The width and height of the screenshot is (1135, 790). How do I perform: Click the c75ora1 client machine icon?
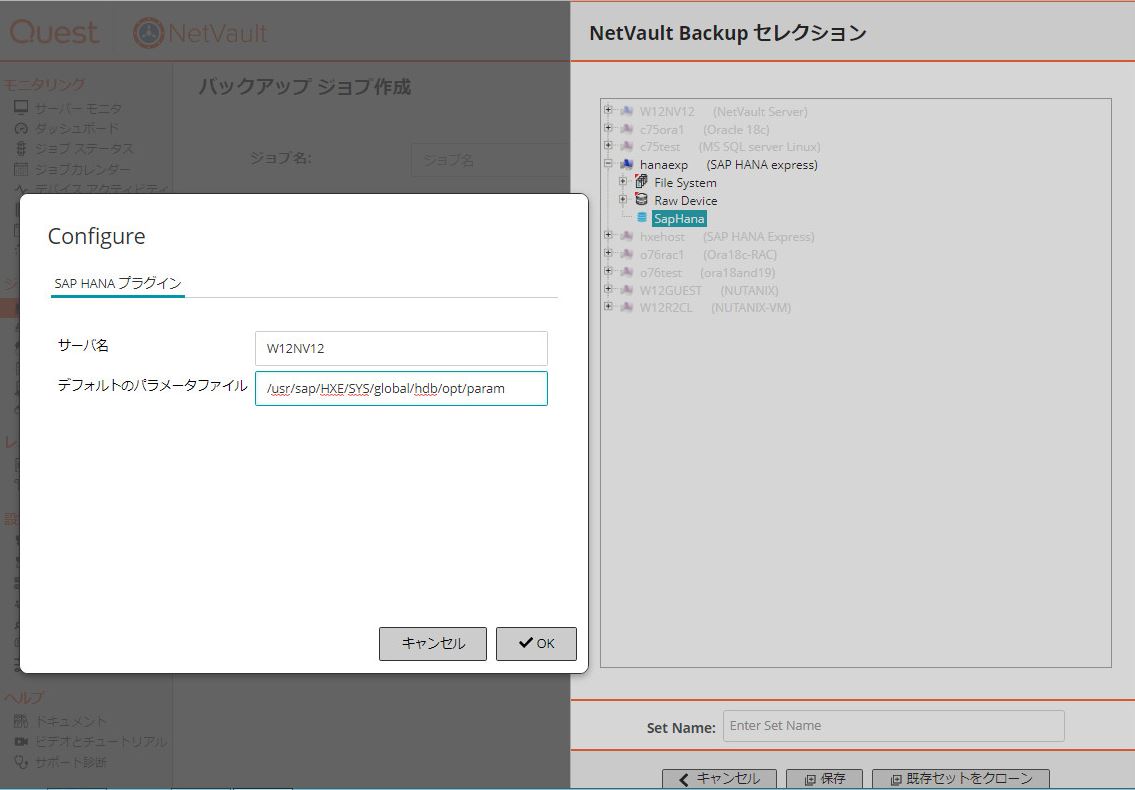click(627, 129)
